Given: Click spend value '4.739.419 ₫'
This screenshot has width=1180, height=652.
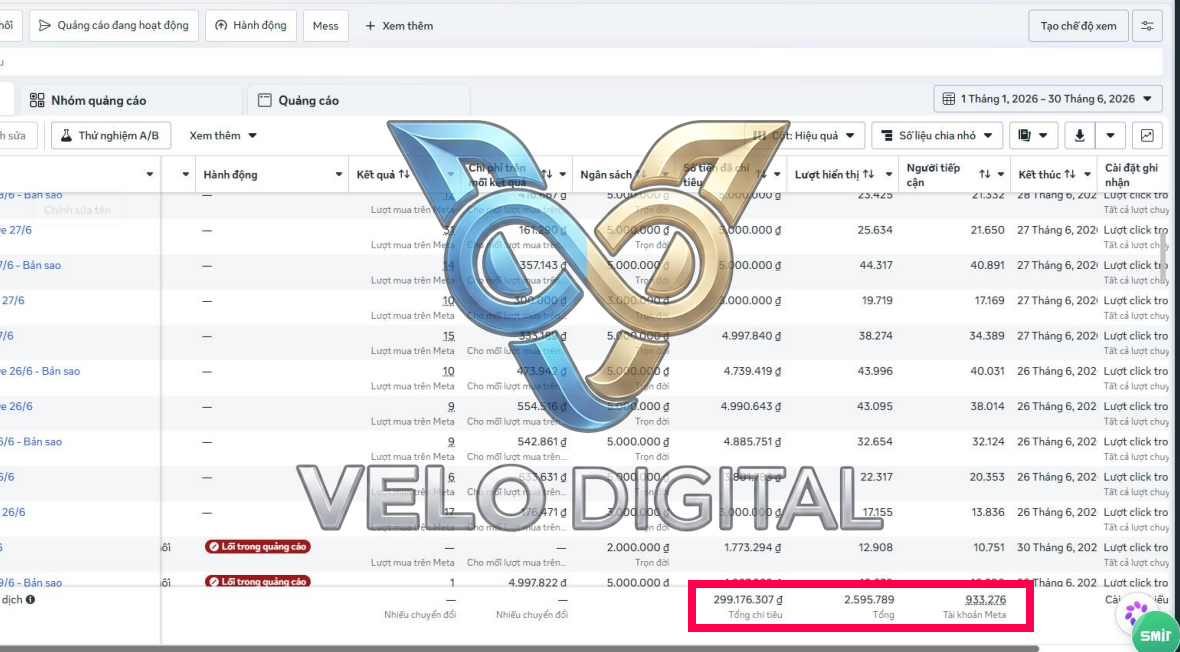Looking at the screenshot, I should pos(752,371).
